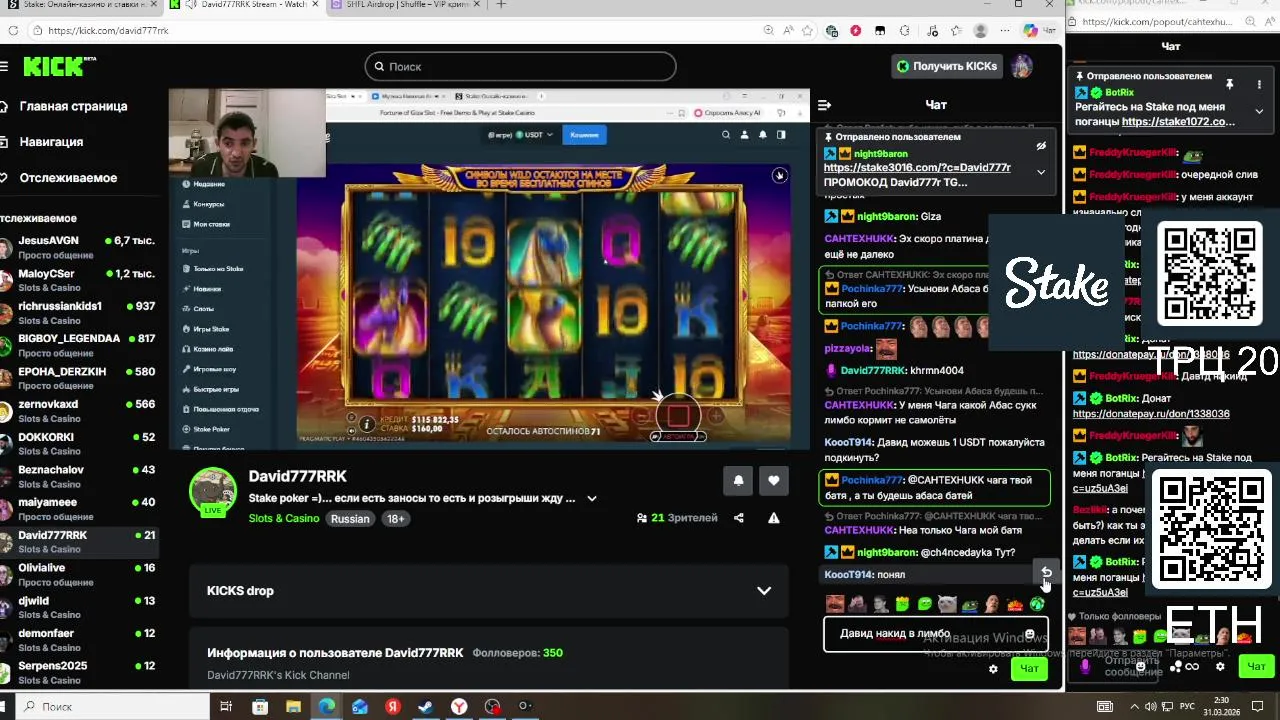Click the Russian language tag

pos(350,519)
